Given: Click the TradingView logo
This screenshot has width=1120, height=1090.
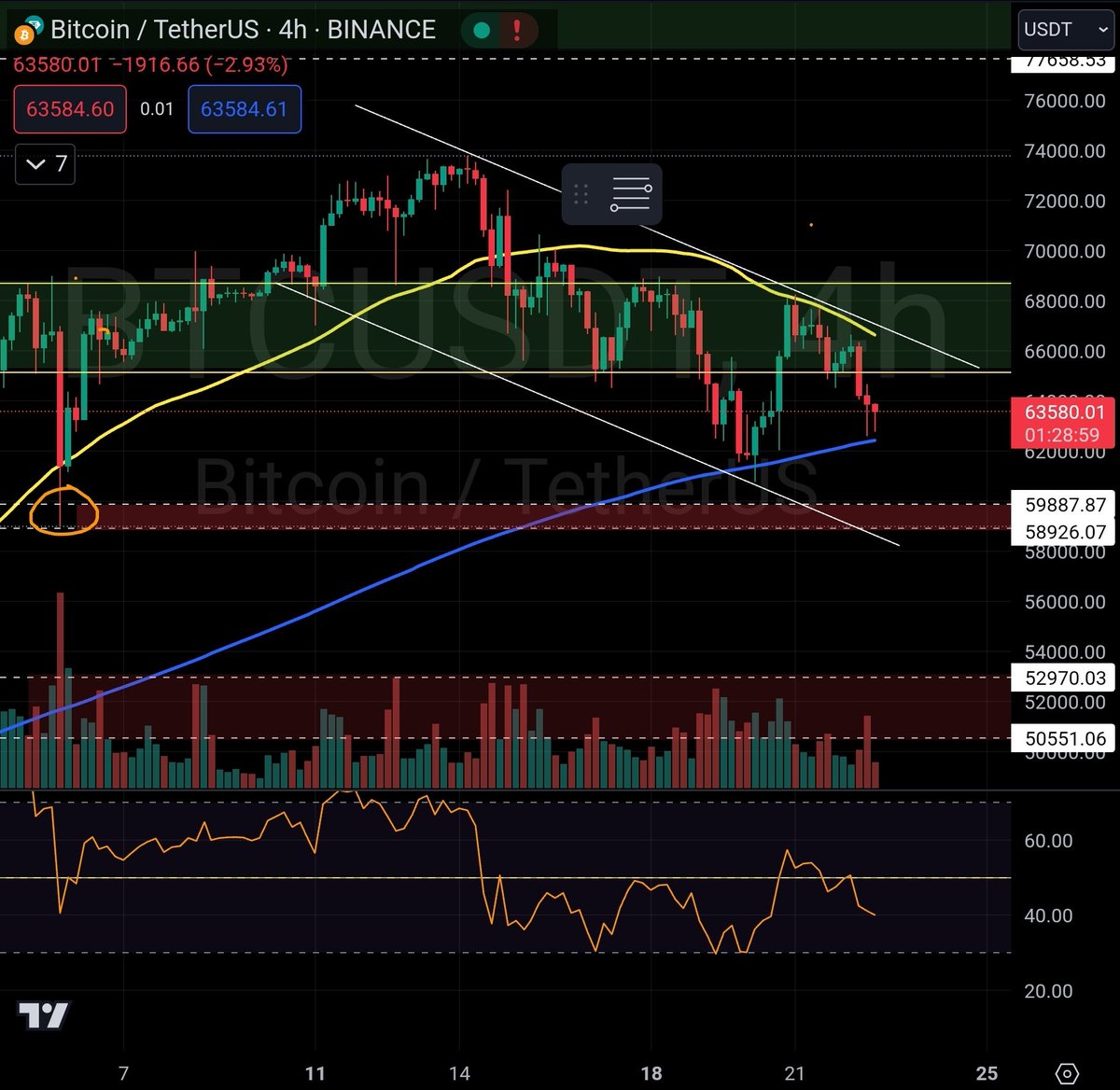Looking at the screenshot, I should [x=44, y=1015].
